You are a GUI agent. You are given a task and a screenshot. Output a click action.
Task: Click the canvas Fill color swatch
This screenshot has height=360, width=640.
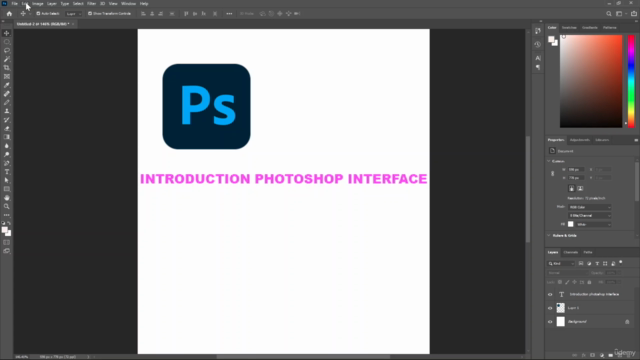pyautogui.click(x=571, y=224)
